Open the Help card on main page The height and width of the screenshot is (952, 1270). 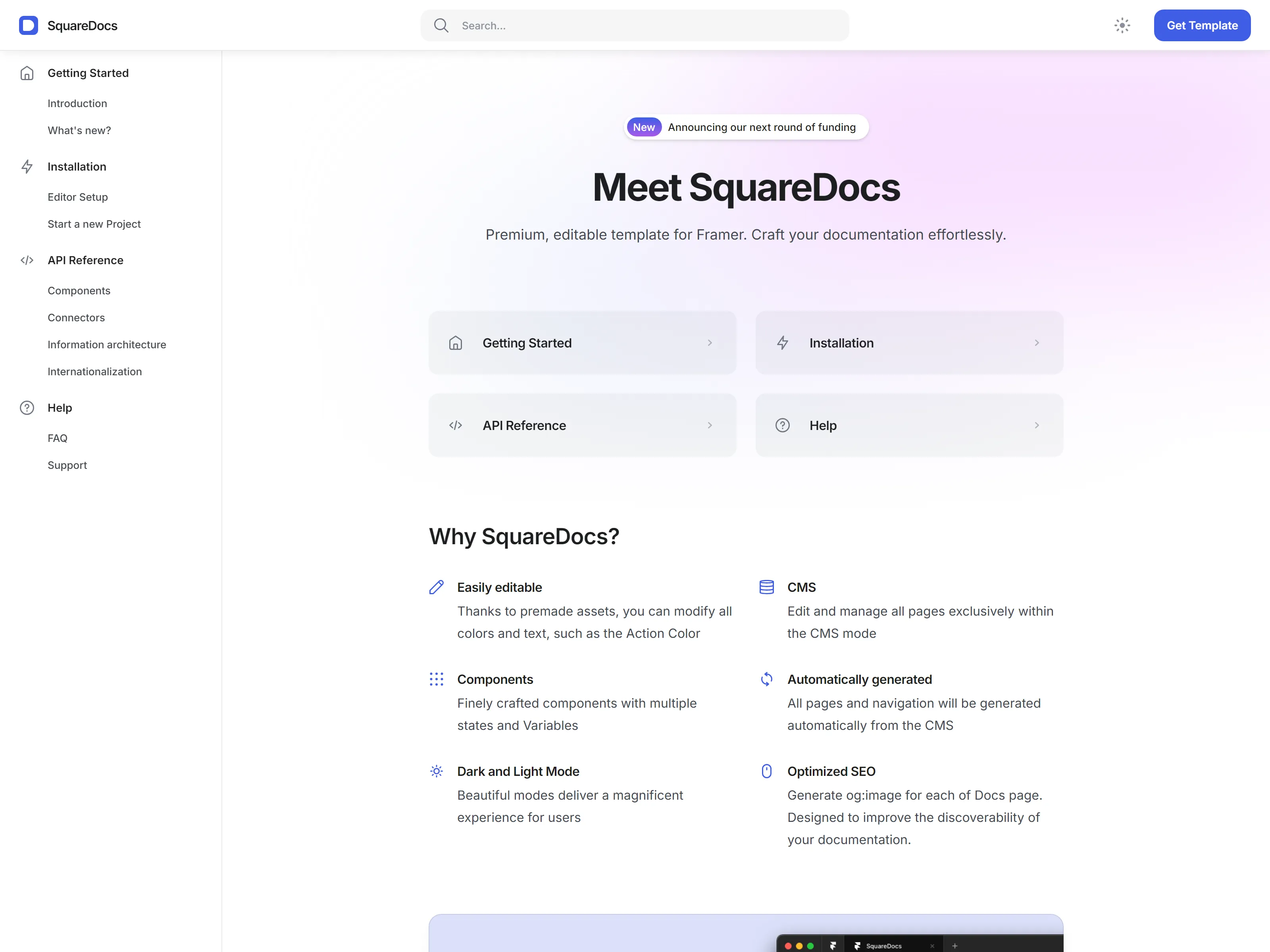point(909,426)
